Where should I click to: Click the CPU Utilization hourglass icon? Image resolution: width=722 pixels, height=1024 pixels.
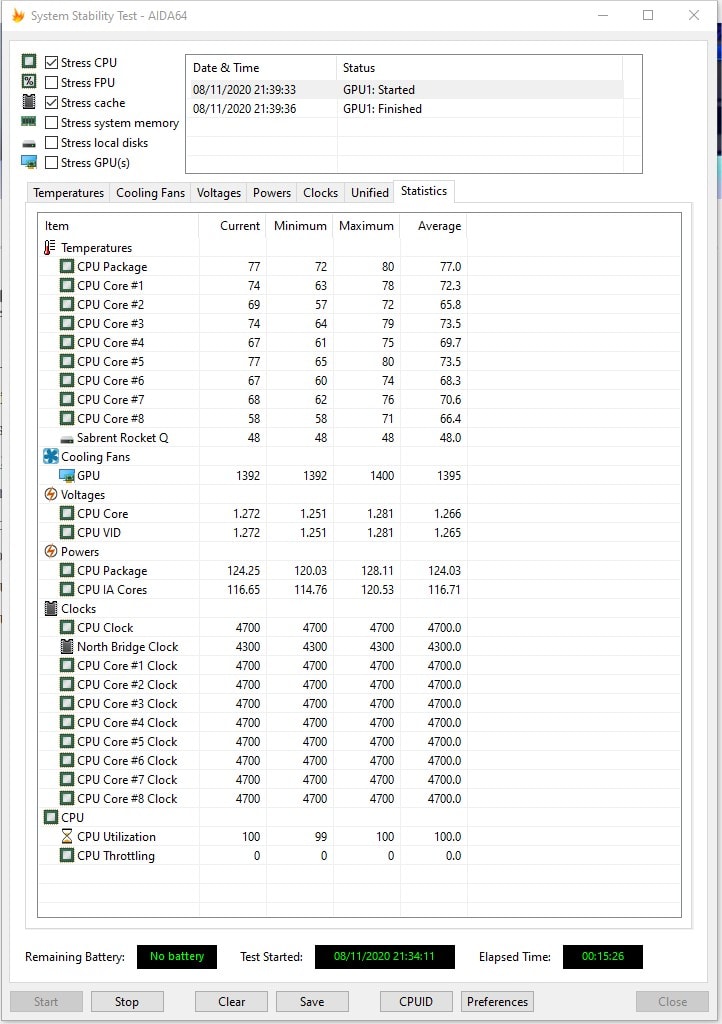[x=67, y=837]
